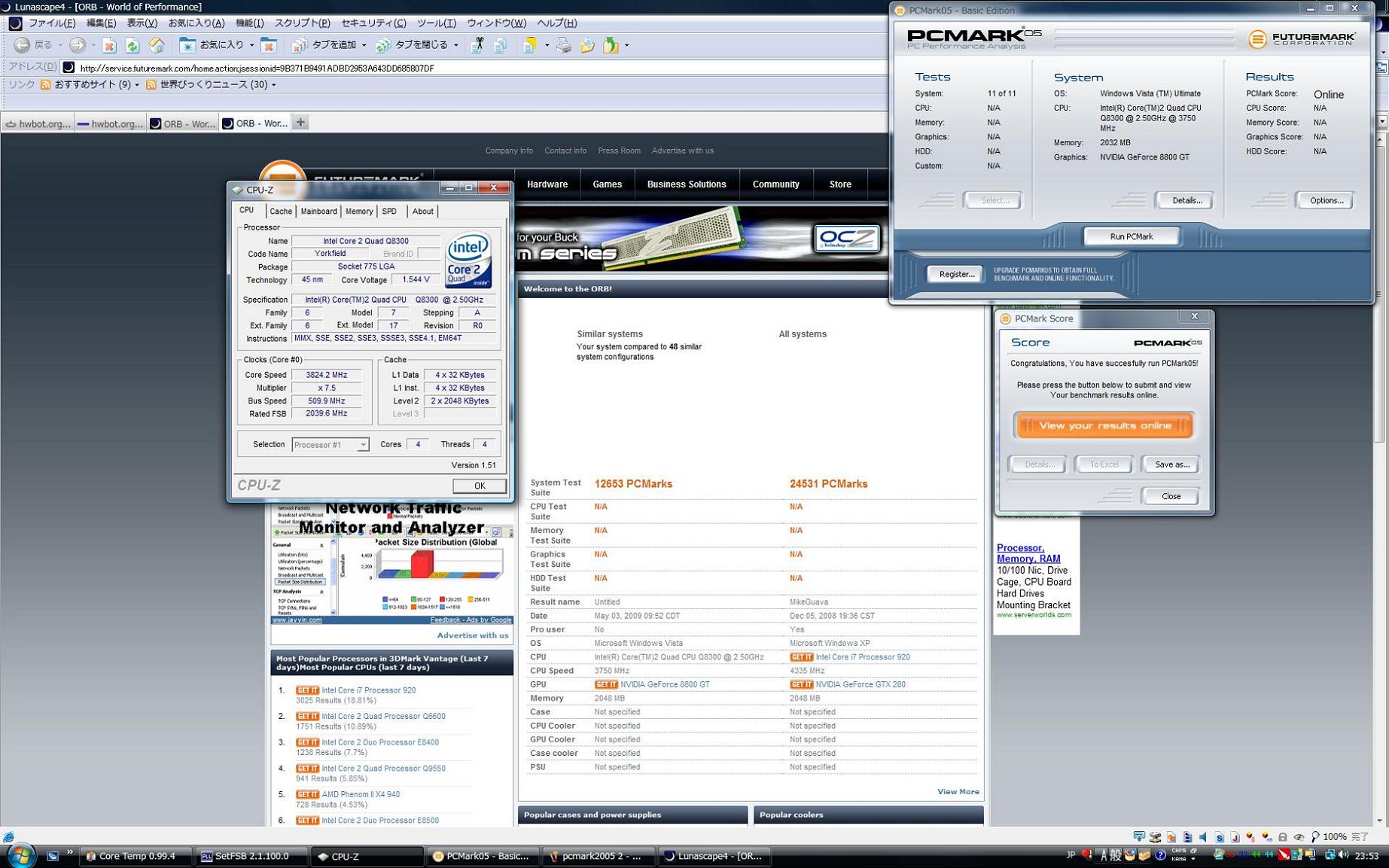The image size is (1389, 868).
Task: Click OK button in CPU-Z
Action: 479,486
